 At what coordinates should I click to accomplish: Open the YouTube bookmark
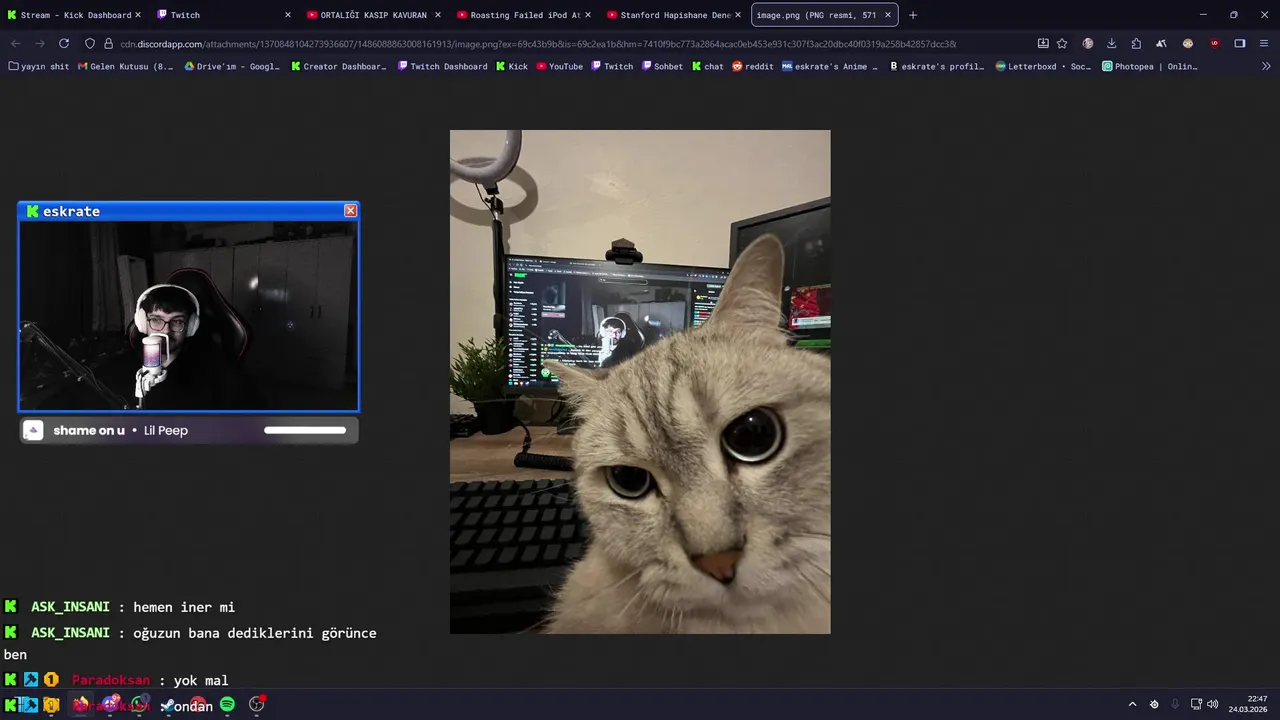point(560,66)
